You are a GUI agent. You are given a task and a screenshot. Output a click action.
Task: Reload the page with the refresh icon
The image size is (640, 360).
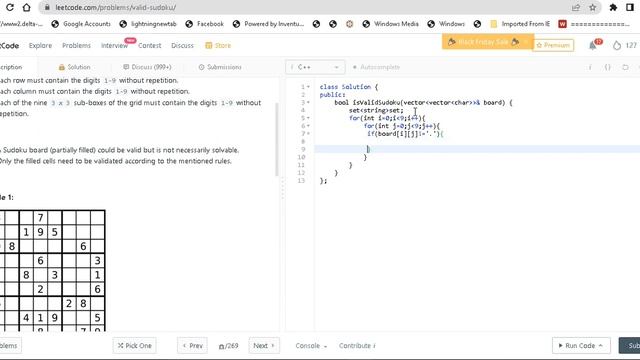coord(10,7)
